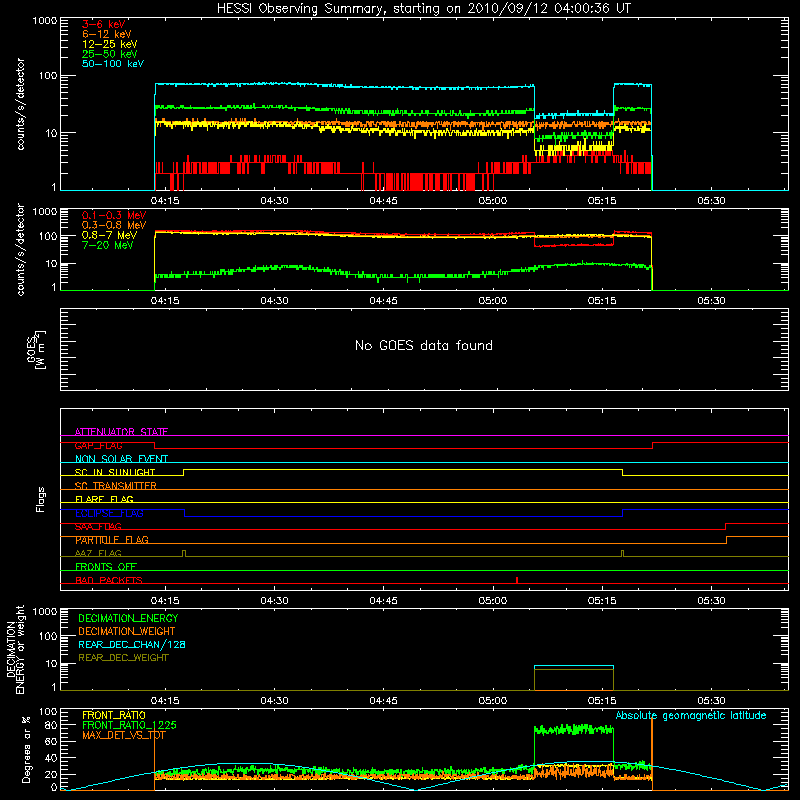Click the MAX_DET_VS_TOT legend label
800x800 pixels.
tap(123, 735)
